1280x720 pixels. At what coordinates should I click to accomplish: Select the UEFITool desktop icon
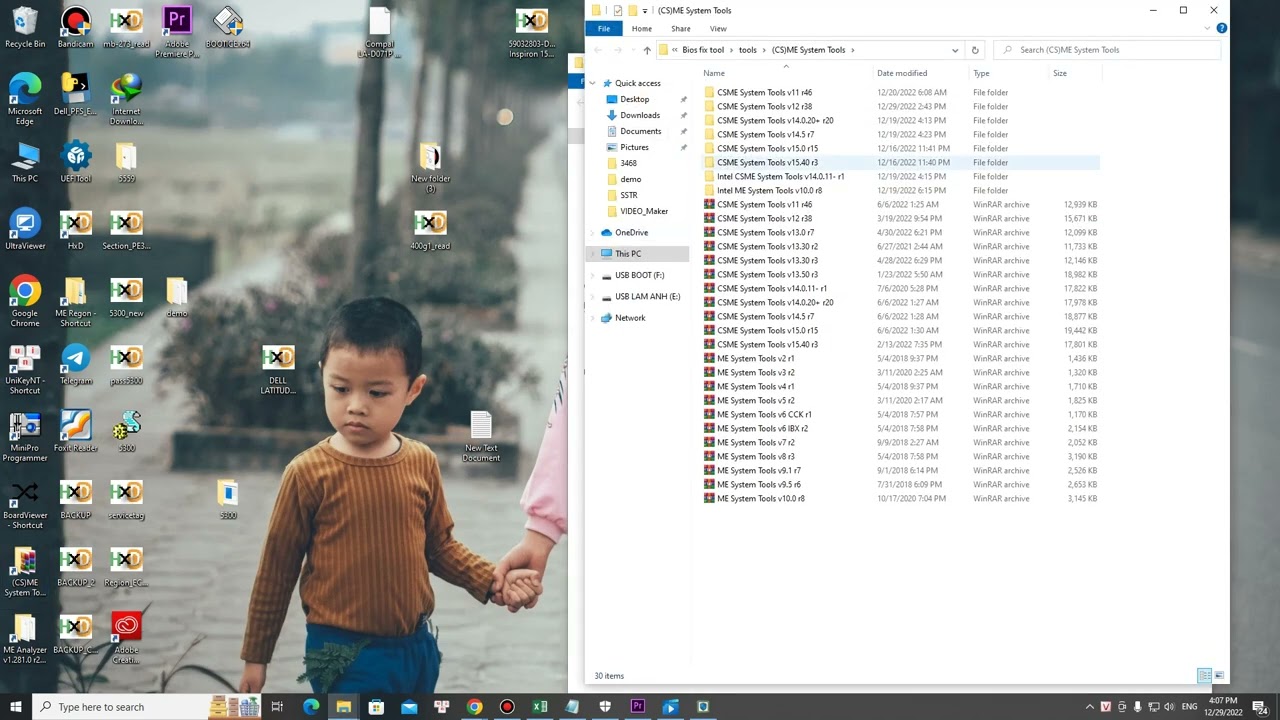coord(75,162)
